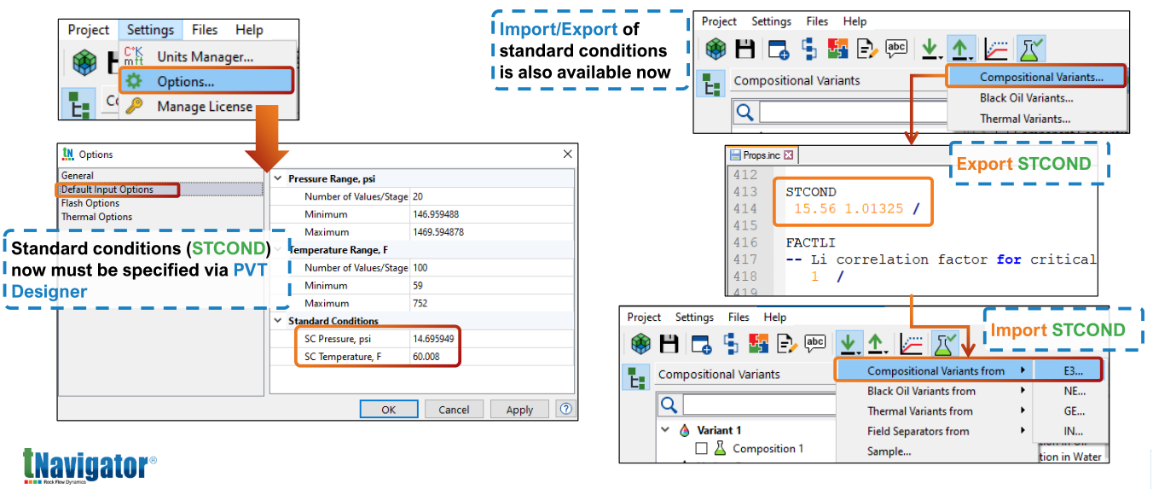The width and height of the screenshot is (1153, 489).
Task: Click Apply in the Options dialog
Action: [520, 410]
